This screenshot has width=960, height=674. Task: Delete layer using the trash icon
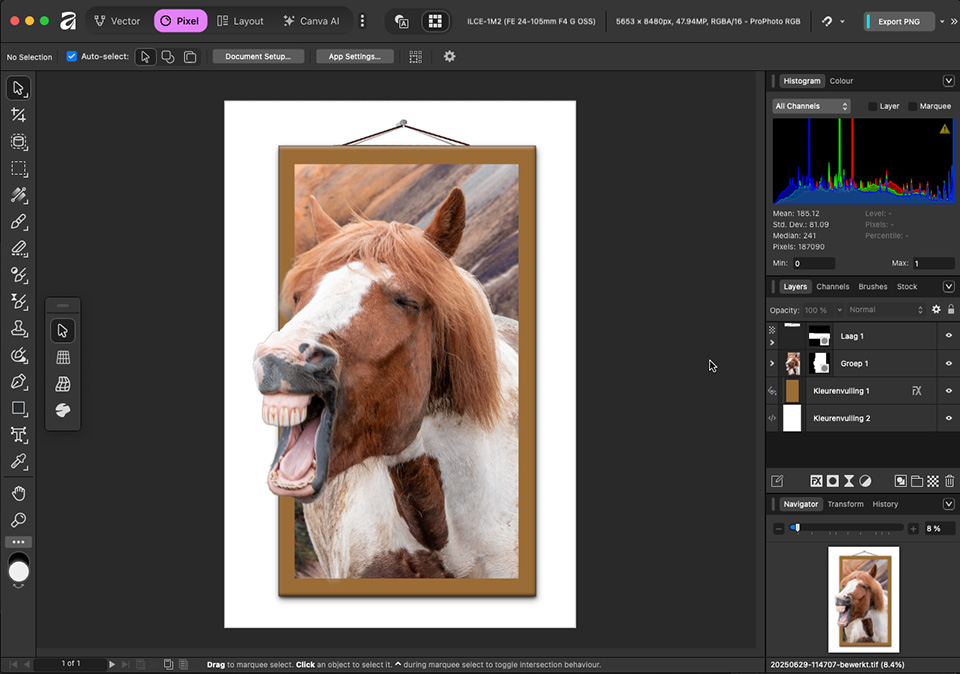click(x=949, y=481)
